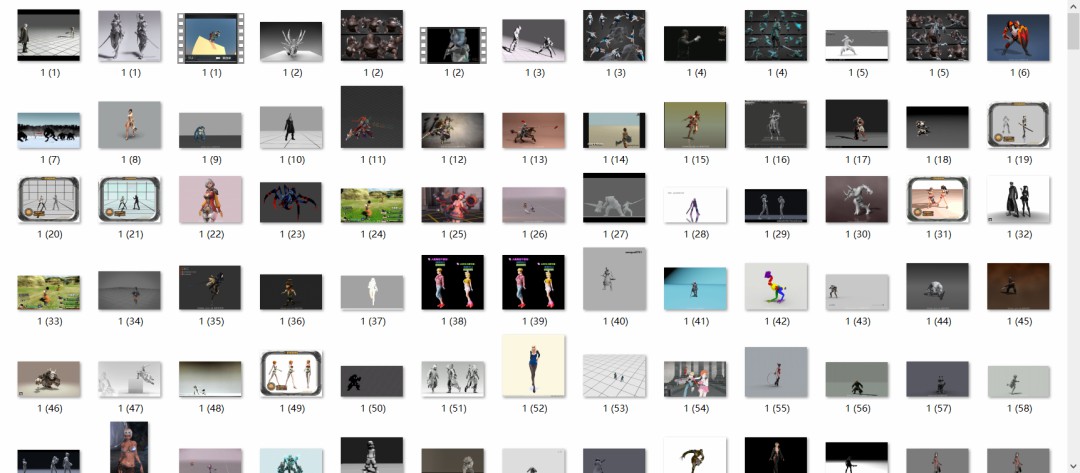Select the white silhouette thumbnail 1 (37)
The image size is (1080, 473).
(372, 292)
